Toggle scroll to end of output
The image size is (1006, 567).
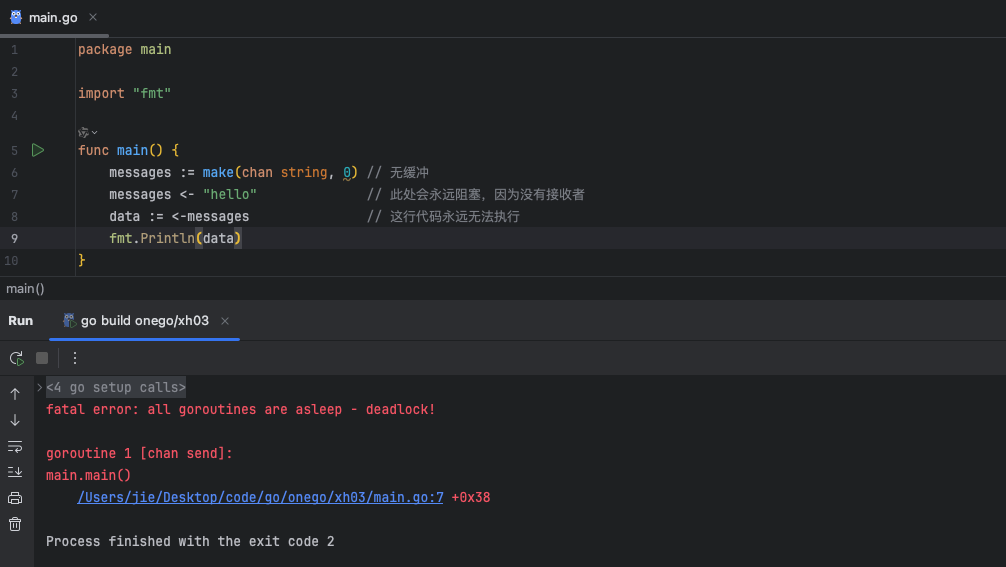click(x=15, y=472)
